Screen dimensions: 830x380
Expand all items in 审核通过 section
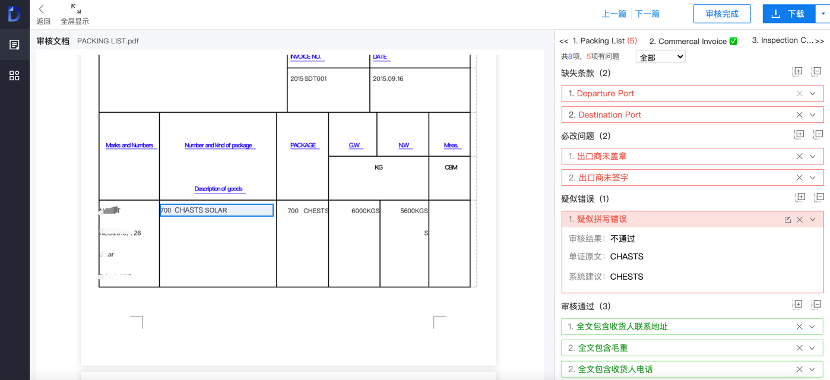pos(798,305)
